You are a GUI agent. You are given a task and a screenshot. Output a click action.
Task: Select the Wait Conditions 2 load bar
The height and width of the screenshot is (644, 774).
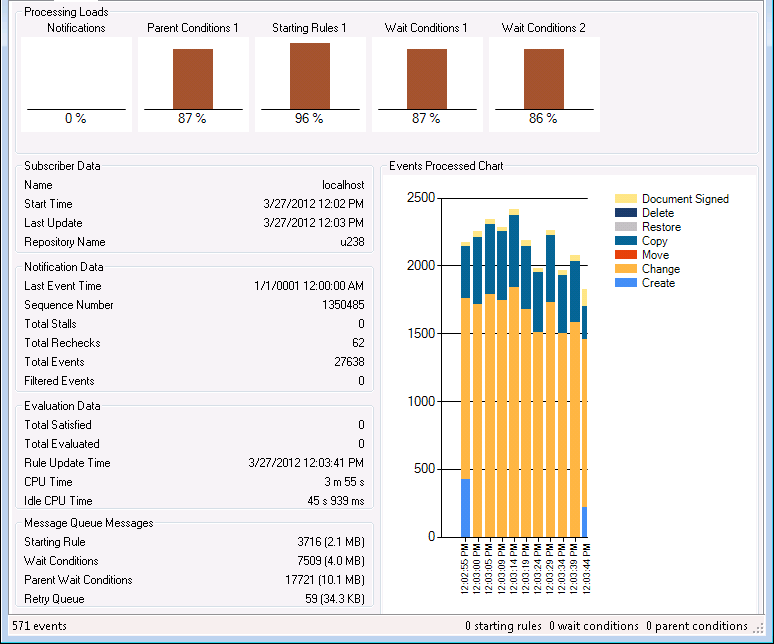point(544,80)
